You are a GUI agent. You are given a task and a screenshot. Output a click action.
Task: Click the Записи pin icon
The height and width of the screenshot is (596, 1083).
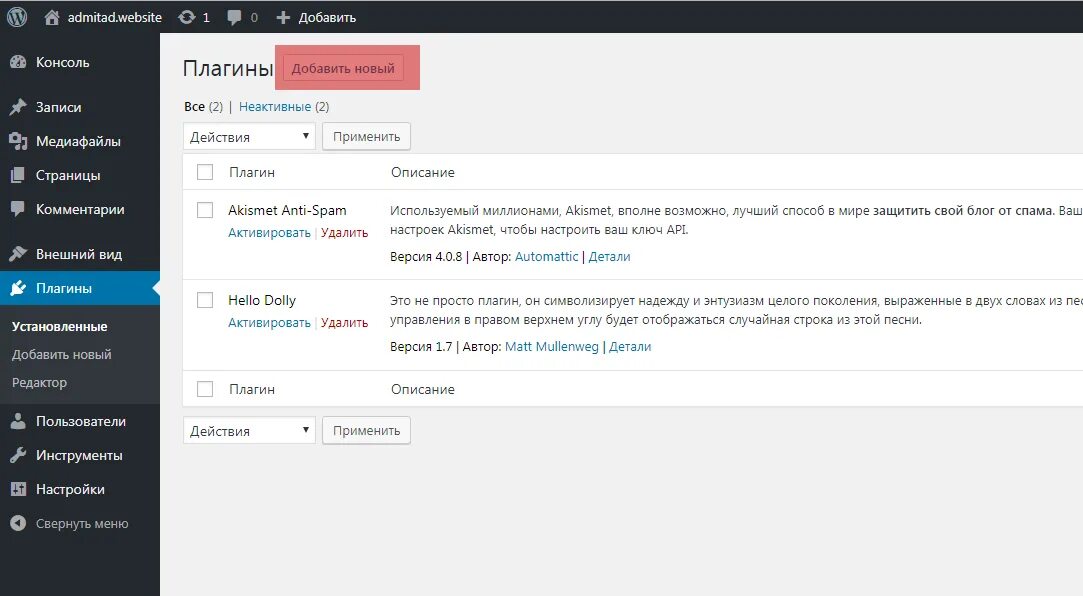coord(18,107)
